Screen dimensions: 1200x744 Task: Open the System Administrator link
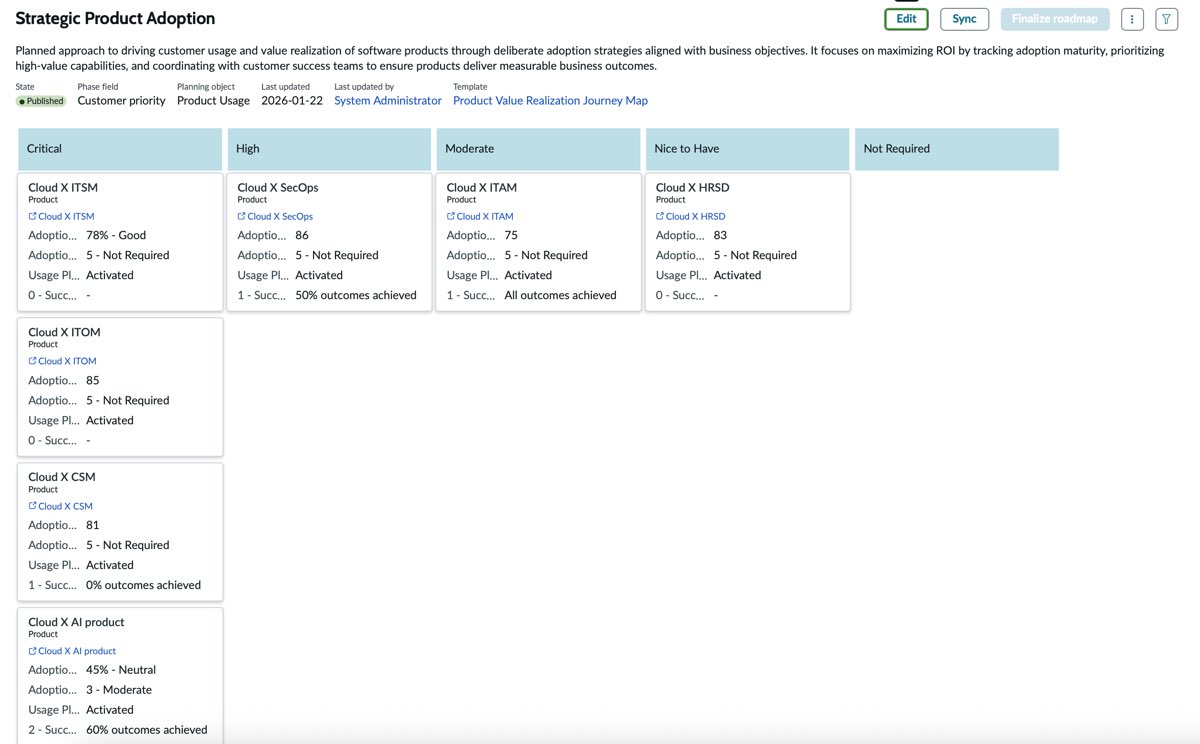[388, 101]
